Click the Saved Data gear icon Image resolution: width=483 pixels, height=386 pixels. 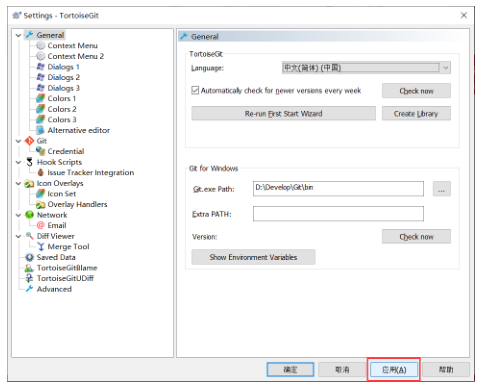point(30,257)
